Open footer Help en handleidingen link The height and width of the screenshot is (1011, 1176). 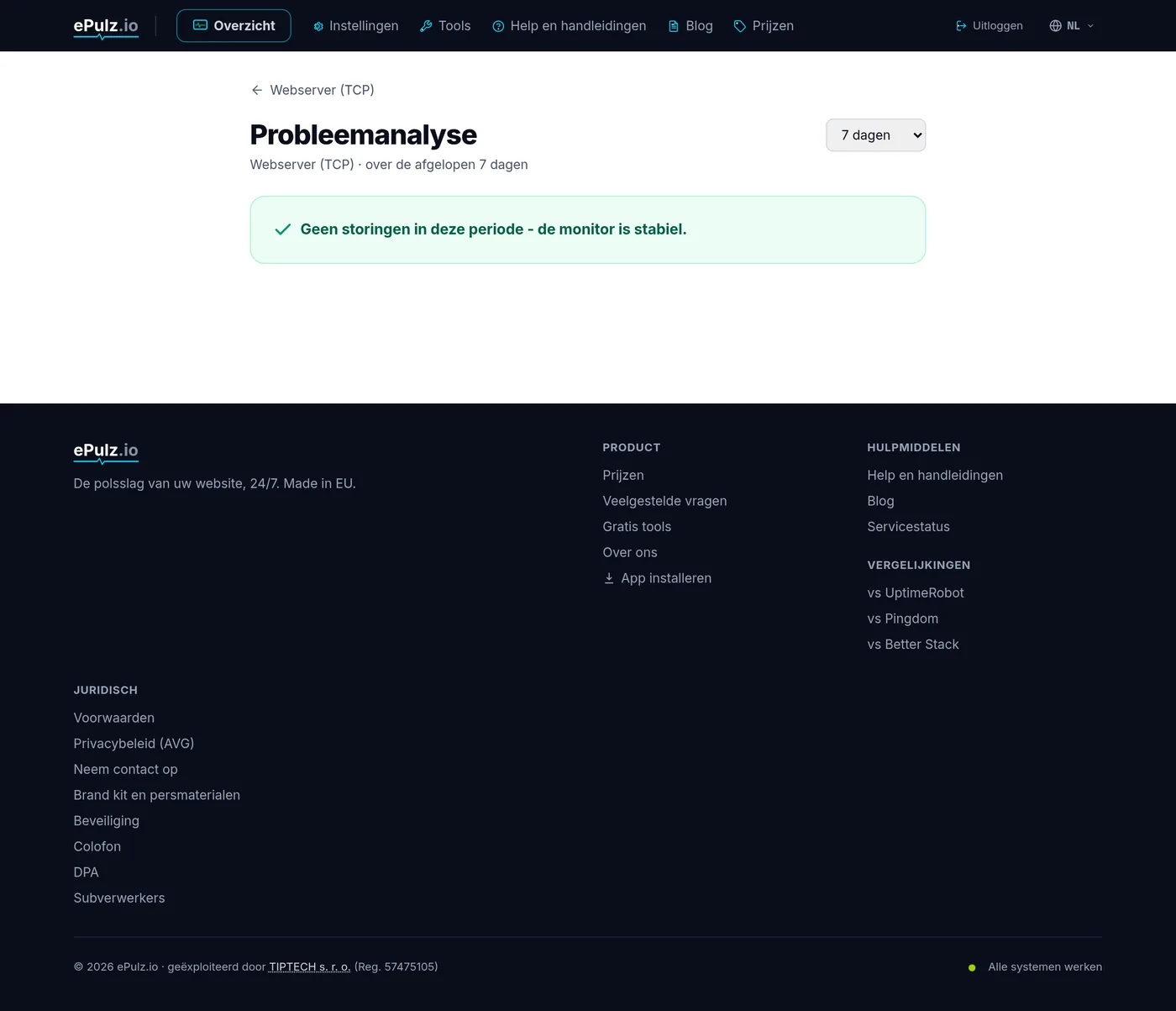tap(935, 475)
